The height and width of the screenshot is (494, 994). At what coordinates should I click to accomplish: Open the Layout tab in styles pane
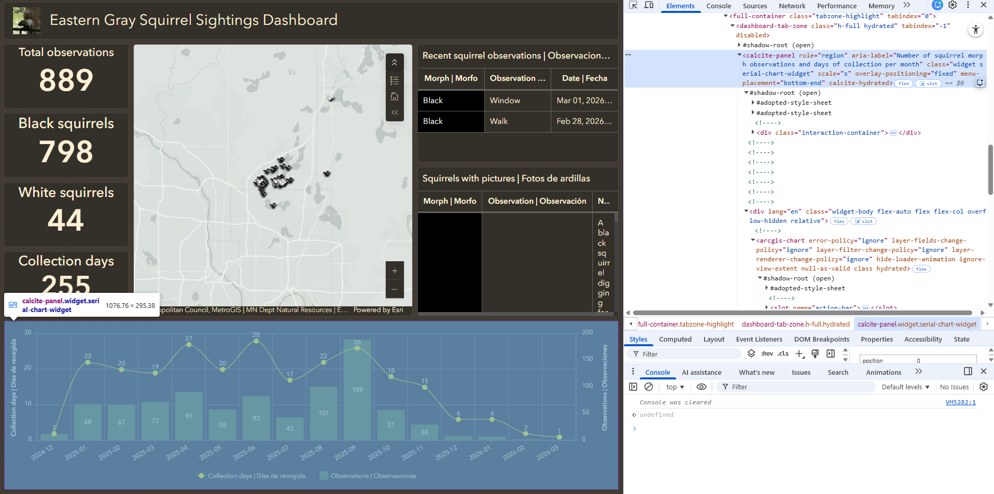[714, 339]
